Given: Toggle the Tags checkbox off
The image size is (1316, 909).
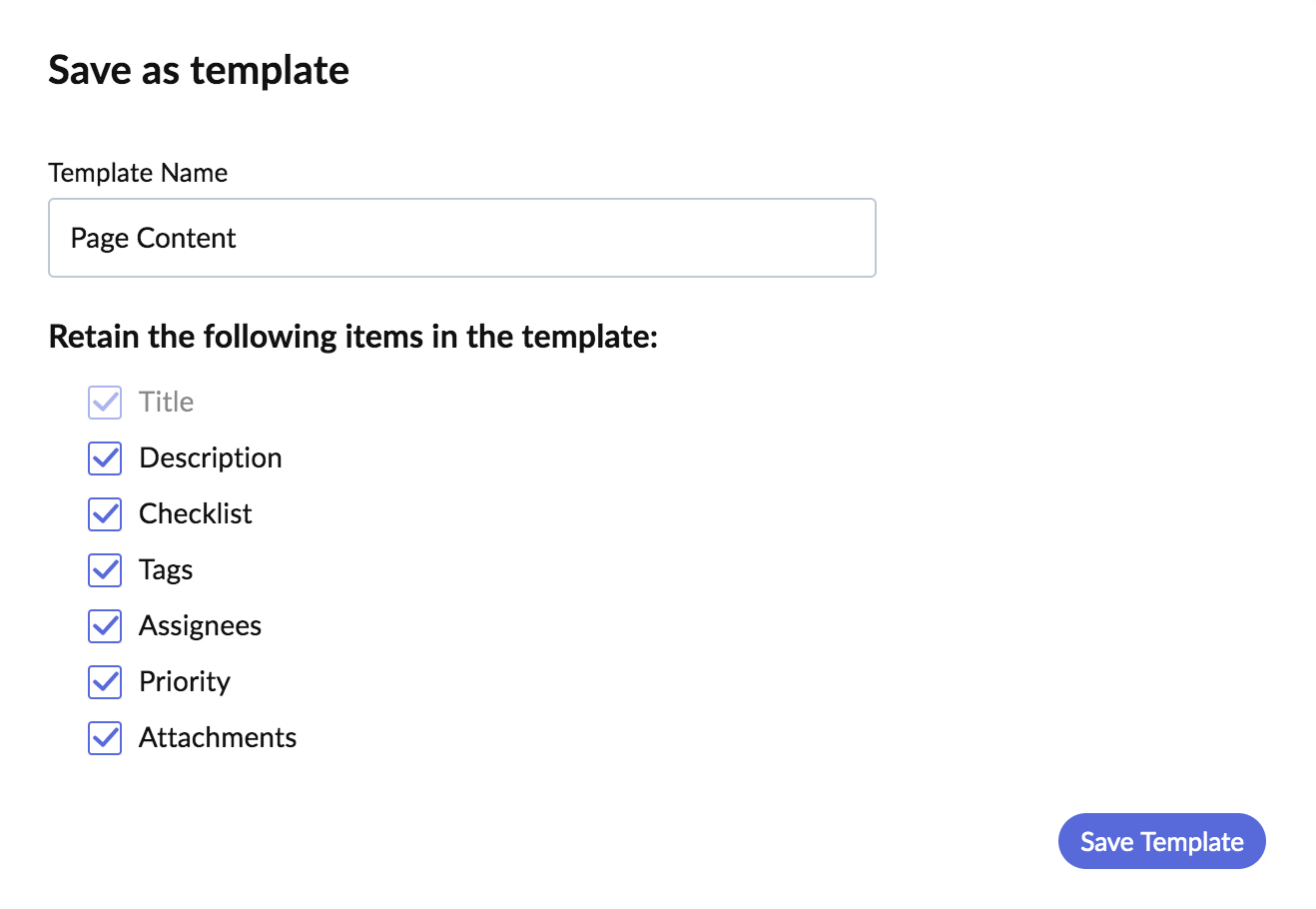Looking at the screenshot, I should click(105, 570).
